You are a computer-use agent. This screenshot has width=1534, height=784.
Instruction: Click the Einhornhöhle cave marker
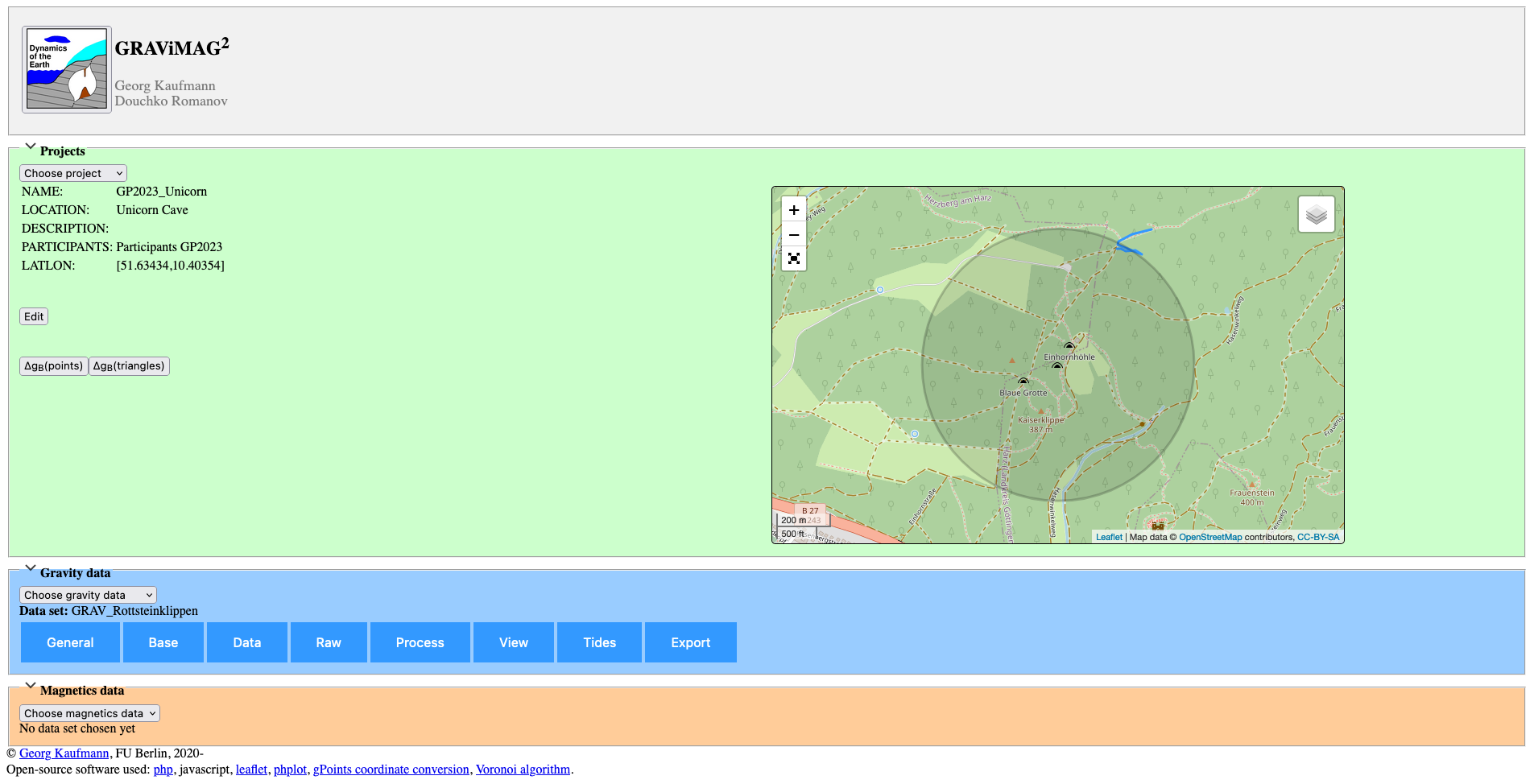coord(1069,347)
